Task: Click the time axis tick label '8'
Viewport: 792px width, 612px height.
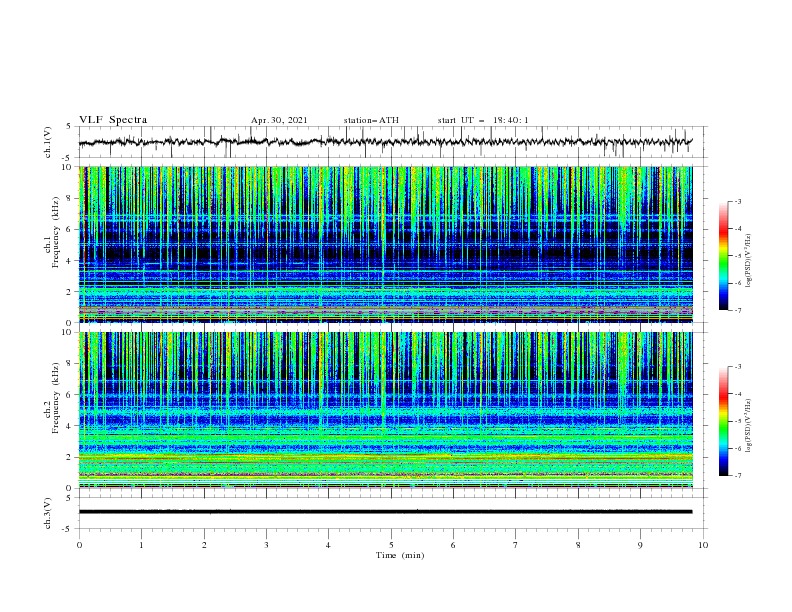Action: [x=578, y=545]
